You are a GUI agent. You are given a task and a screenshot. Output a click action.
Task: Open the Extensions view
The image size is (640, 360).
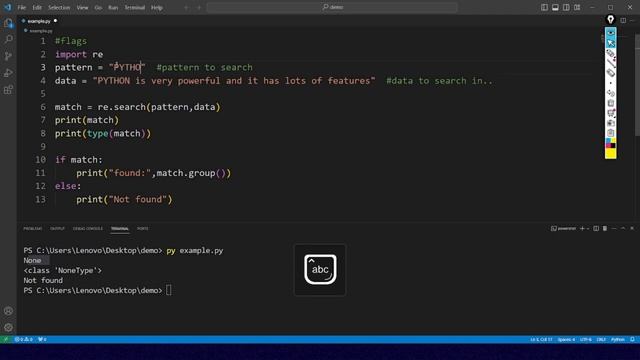[x=8, y=89]
